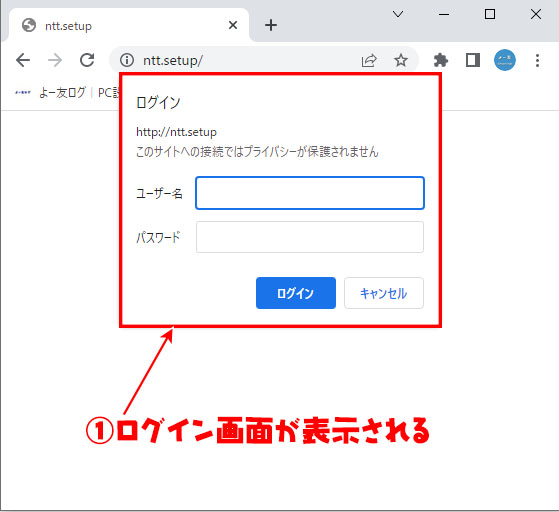Toggle the side panel icon
Viewport: 559px width, 512px height.
[473, 60]
